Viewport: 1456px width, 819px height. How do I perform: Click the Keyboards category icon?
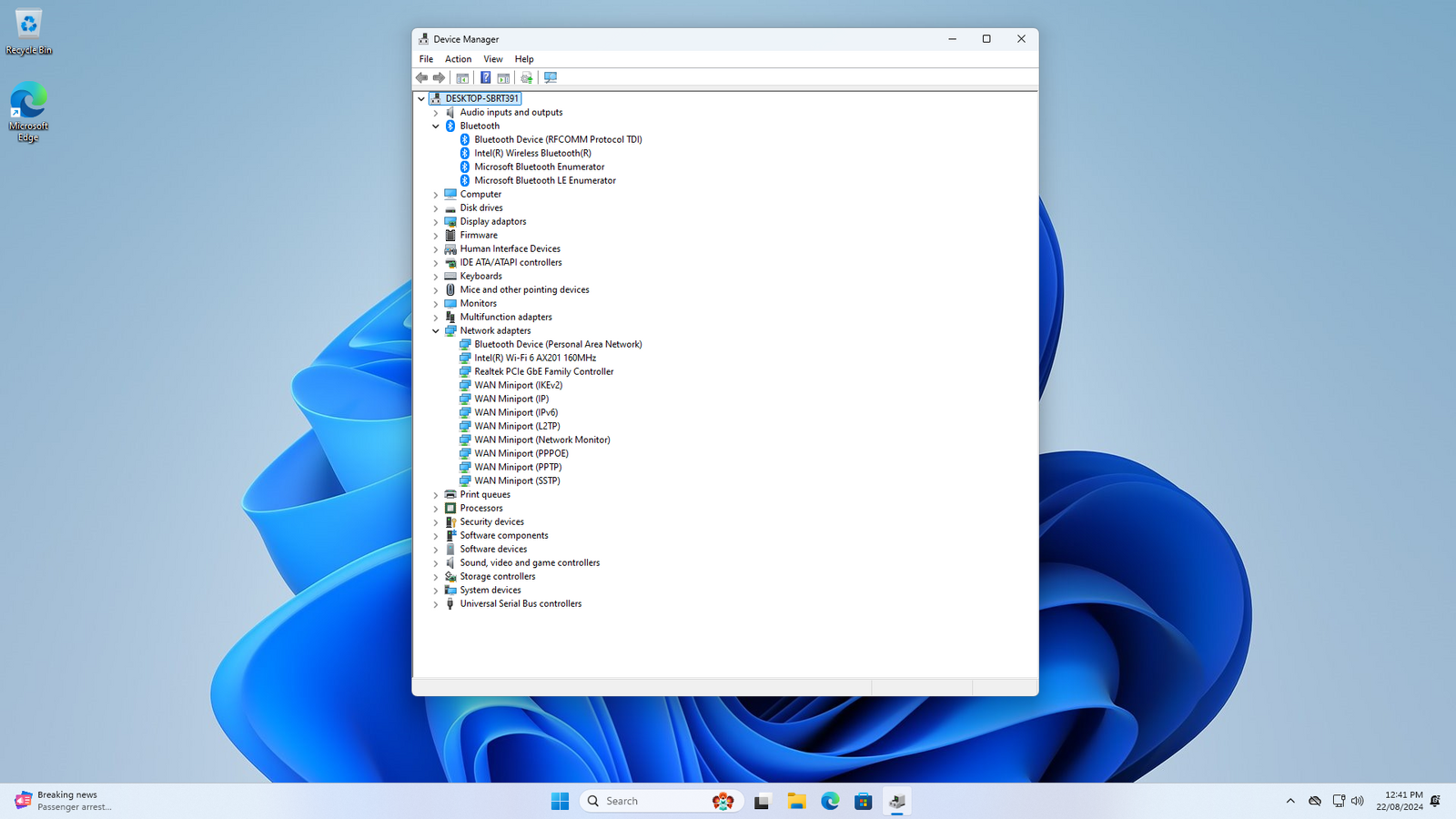pos(450,276)
